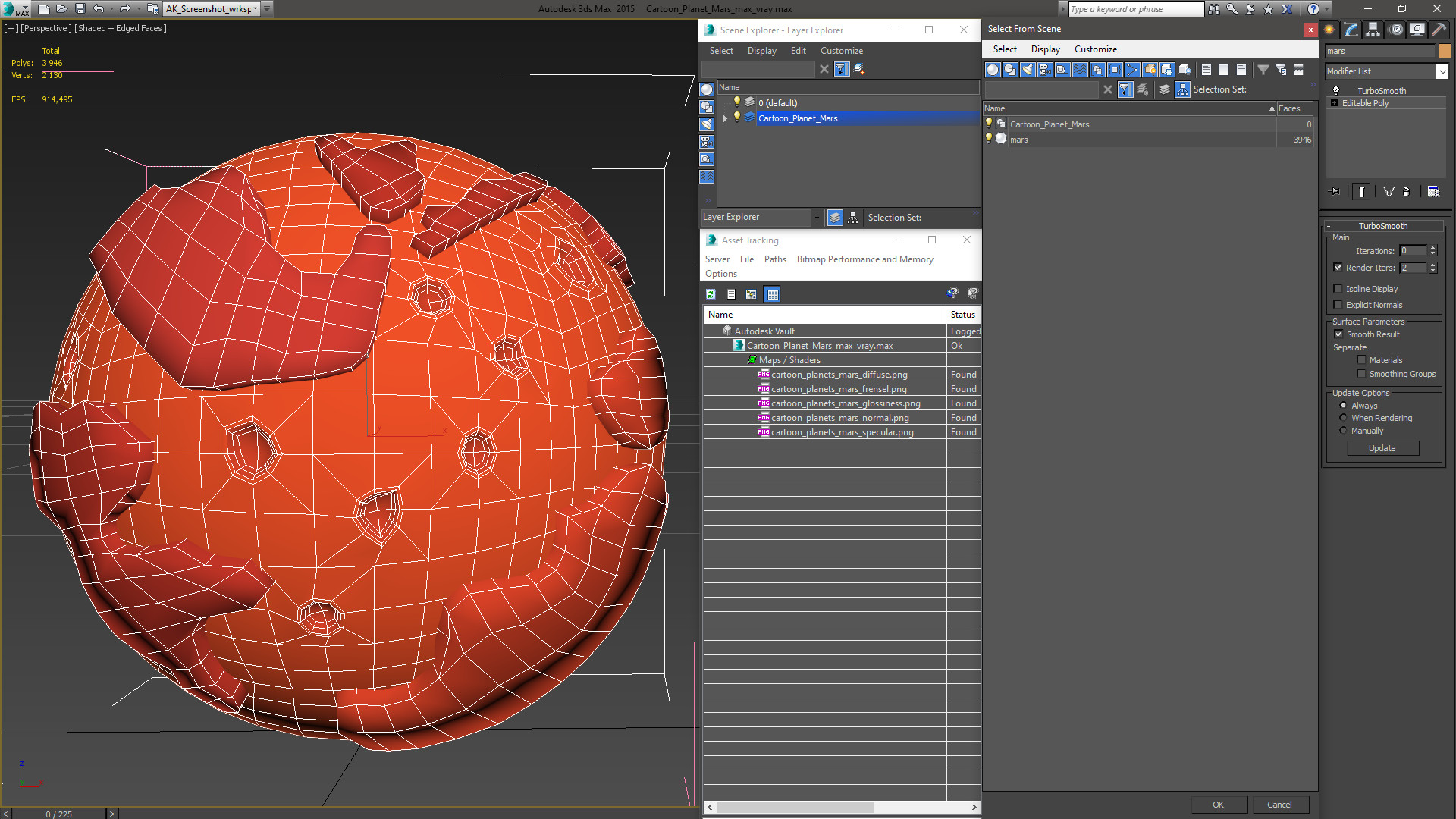
Task: Open the Hierarchy panel tab
Action: point(1373,30)
